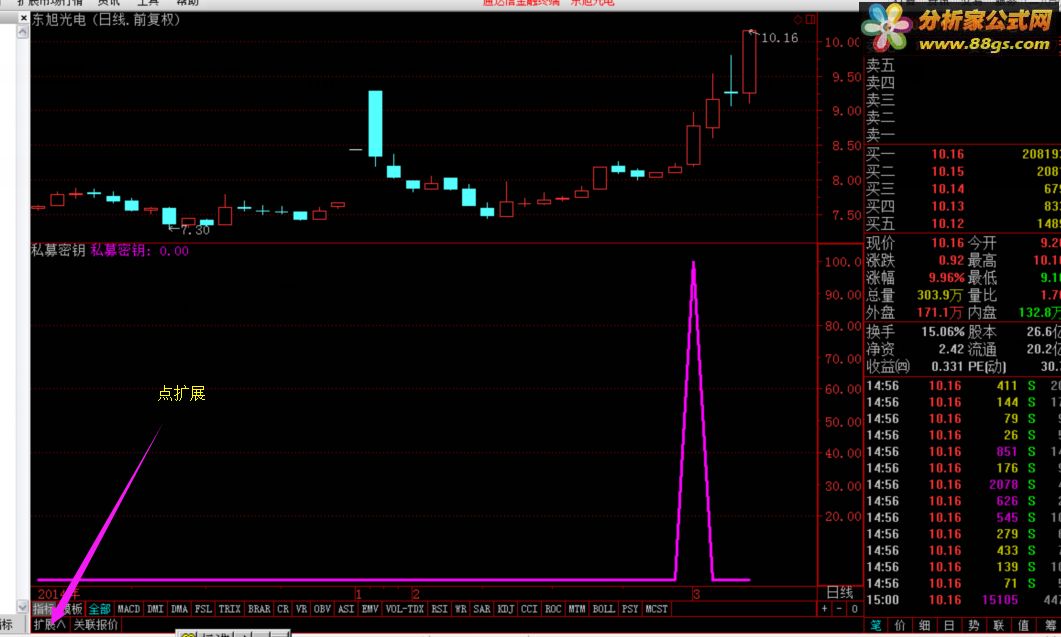Image resolution: width=1061 pixels, height=637 pixels.
Task: Switch to the 指标 tab
Action: [x=43, y=609]
